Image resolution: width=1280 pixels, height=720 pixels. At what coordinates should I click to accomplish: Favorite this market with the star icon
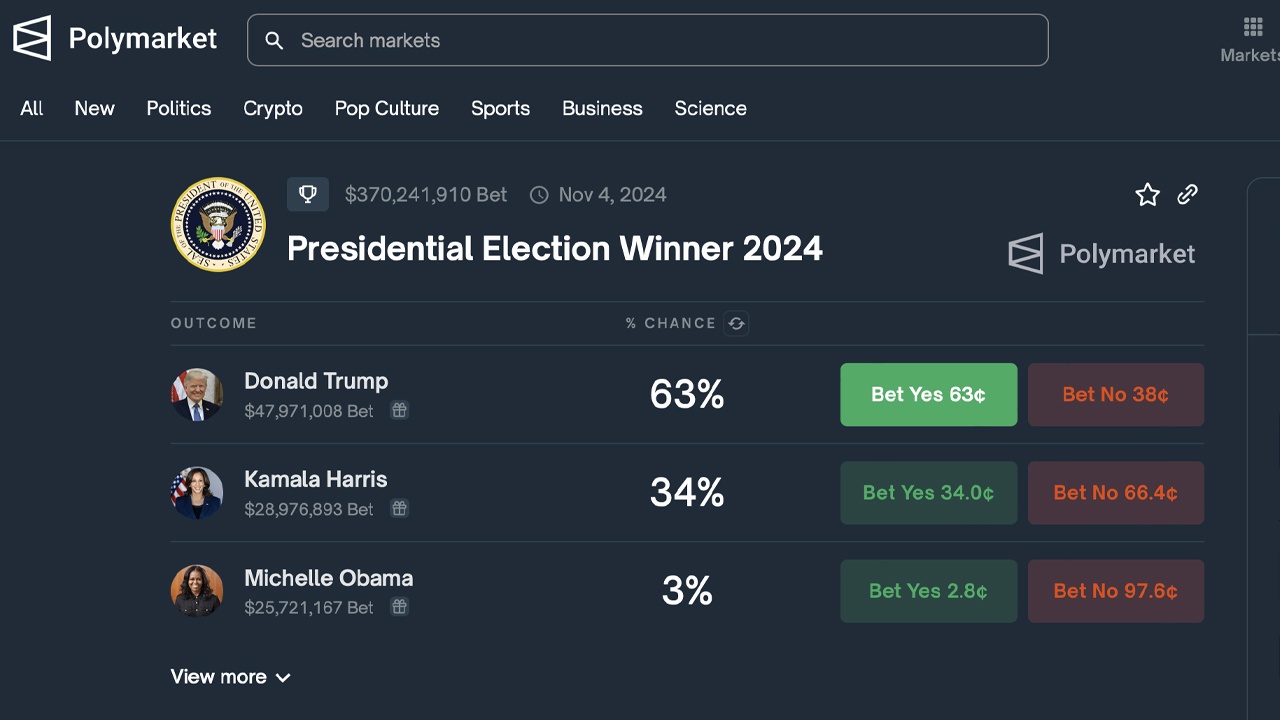pos(1147,195)
